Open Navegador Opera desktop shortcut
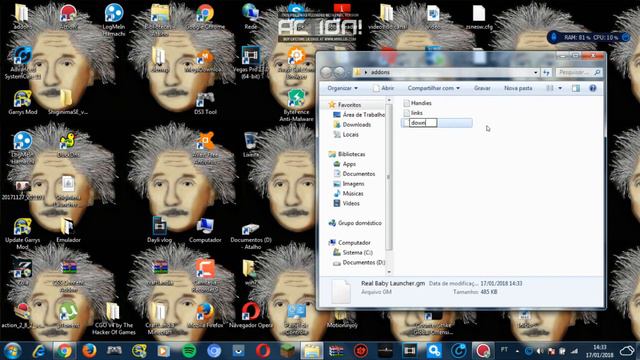Image resolution: width=640 pixels, height=360 pixels. (251, 316)
